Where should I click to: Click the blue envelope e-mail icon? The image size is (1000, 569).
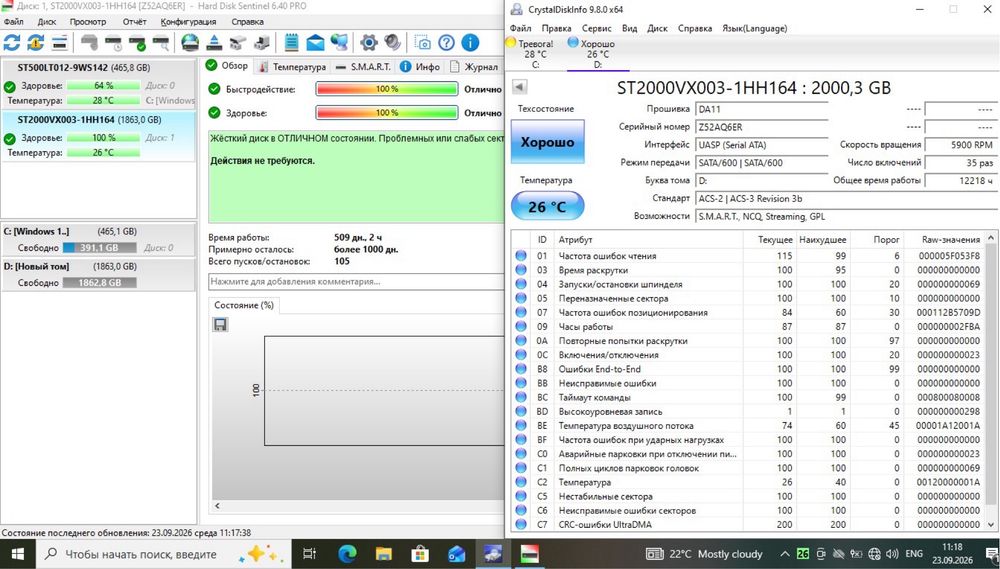click(315, 43)
